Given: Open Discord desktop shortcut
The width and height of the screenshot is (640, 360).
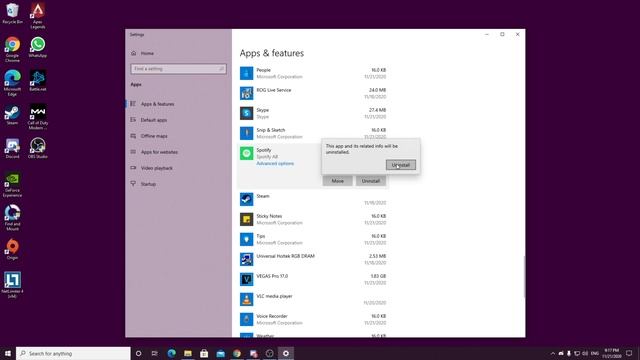Looking at the screenshot, I should coord(12,149).
